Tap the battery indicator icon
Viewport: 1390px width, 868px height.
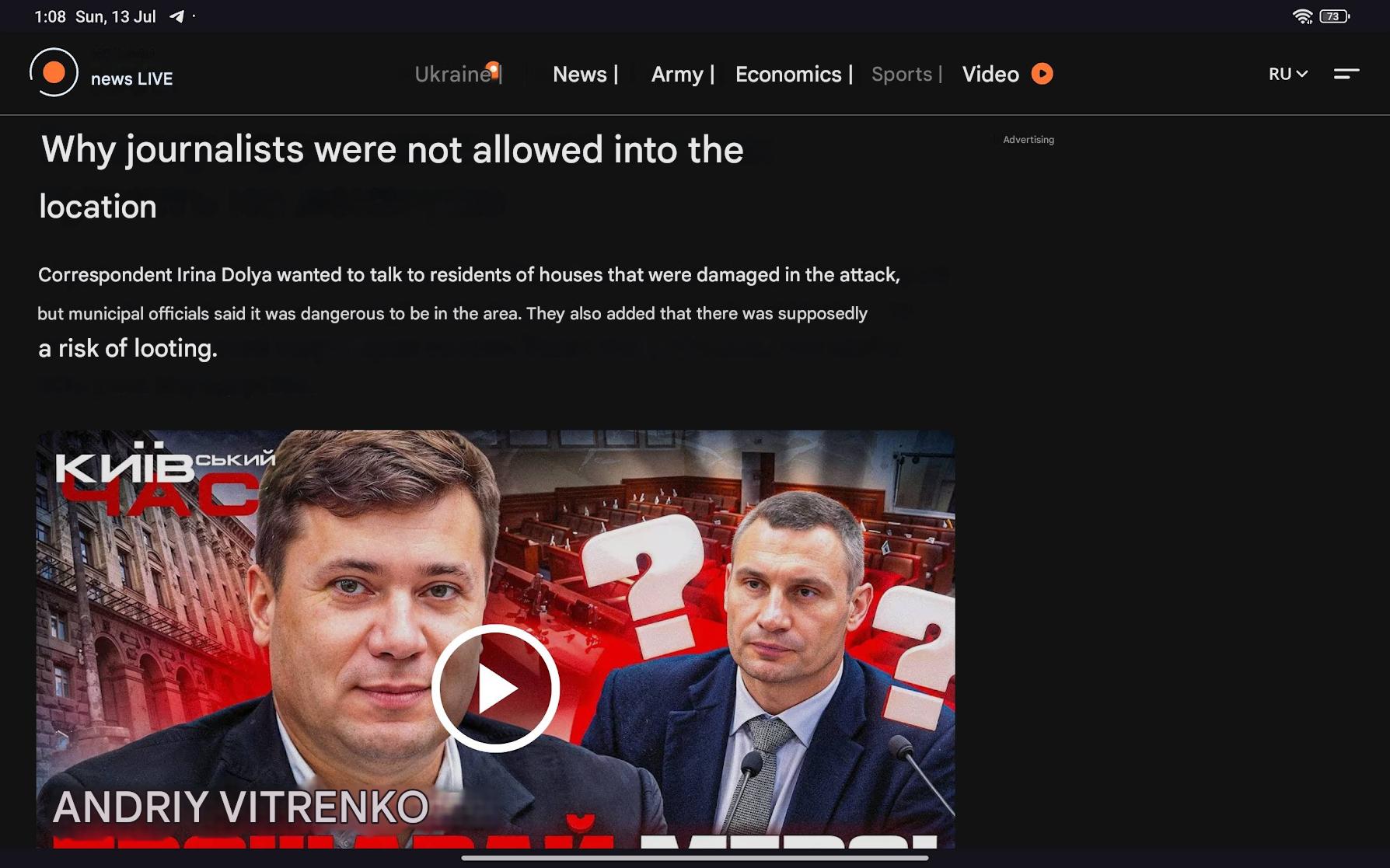click(x=1335, y=16)
